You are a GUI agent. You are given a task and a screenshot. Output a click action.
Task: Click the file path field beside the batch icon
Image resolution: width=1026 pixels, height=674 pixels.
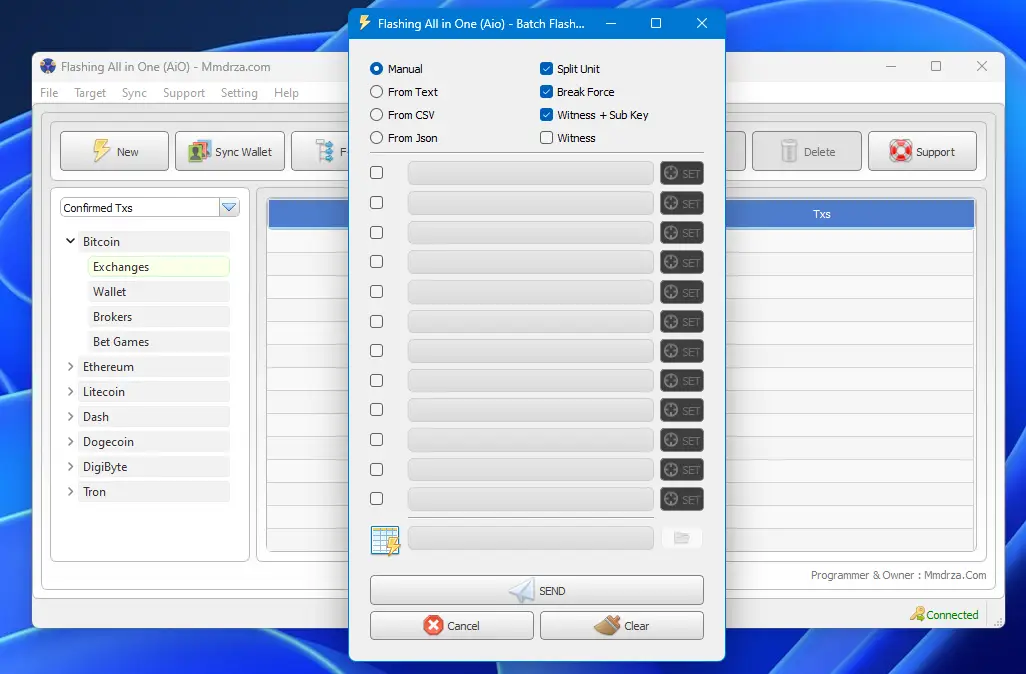pos(531,538)
